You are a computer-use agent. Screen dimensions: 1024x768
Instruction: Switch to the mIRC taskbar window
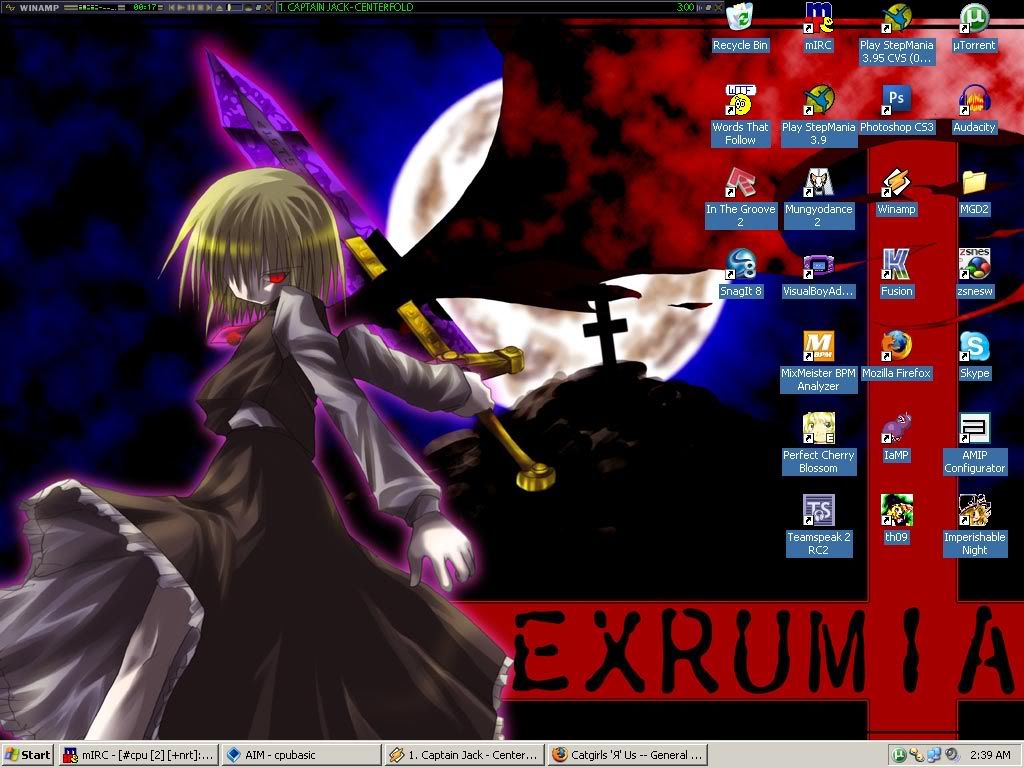(x=139, y=755)
